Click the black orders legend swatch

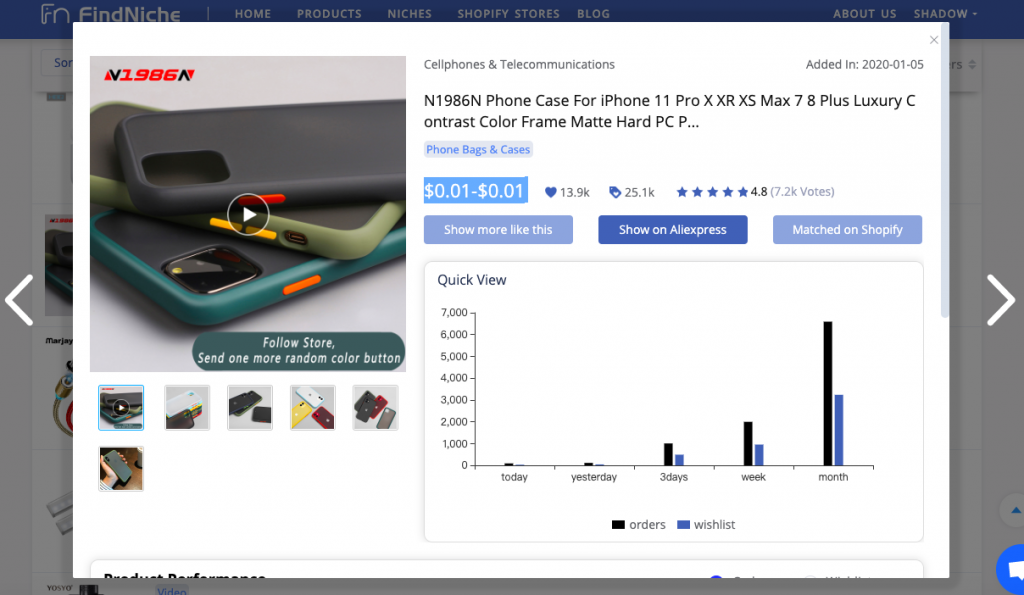(x=618, y=524)
